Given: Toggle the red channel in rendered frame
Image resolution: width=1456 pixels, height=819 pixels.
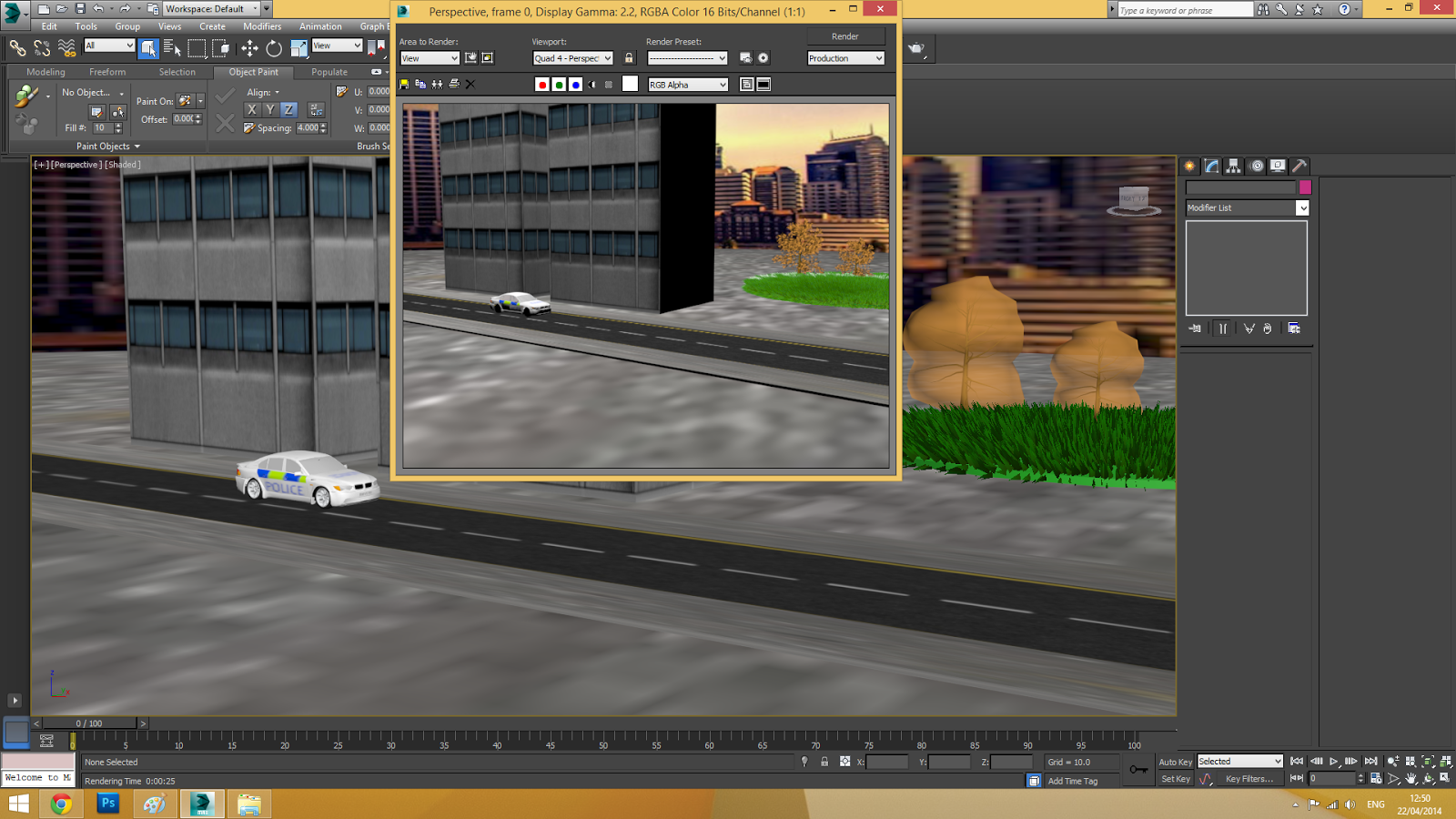Looking at the screenshot, I should pyautogui.click(x=541, y=84).
